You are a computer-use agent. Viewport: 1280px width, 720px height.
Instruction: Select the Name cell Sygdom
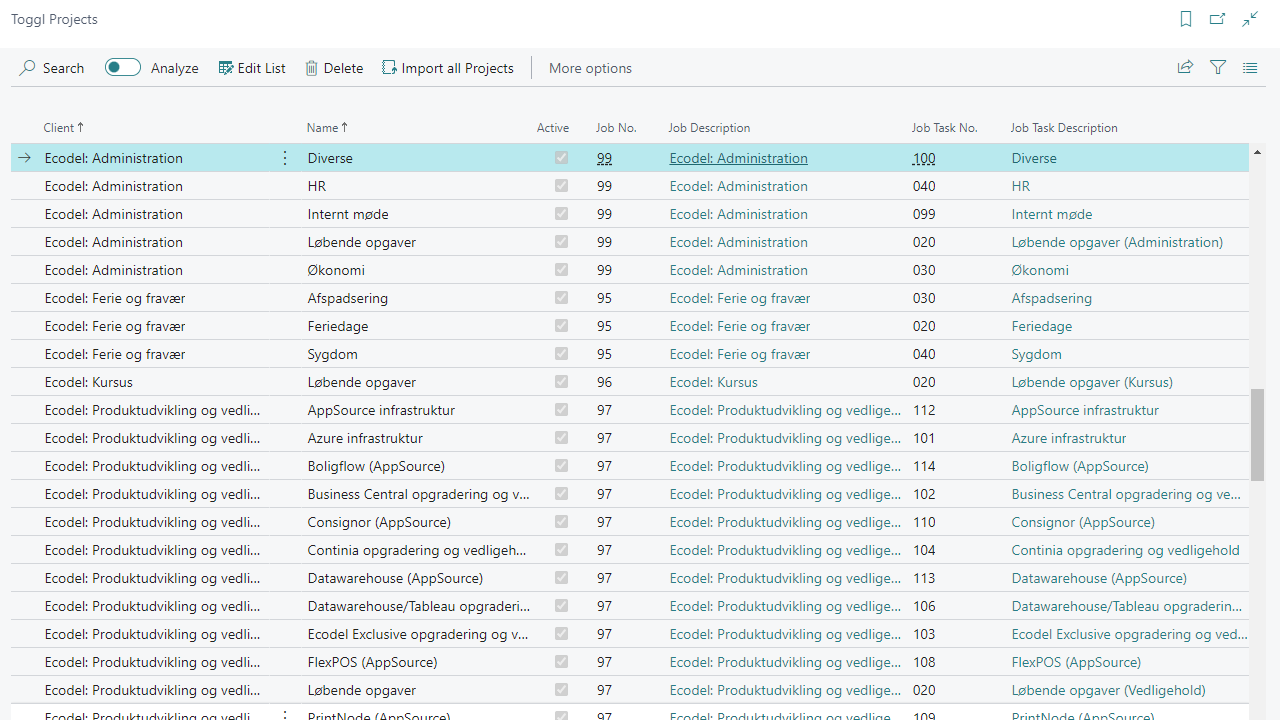(x=332, y=354)
